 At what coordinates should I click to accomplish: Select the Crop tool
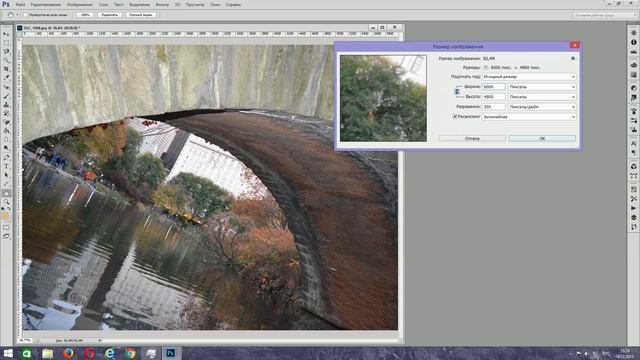click(x=6, y=69)
